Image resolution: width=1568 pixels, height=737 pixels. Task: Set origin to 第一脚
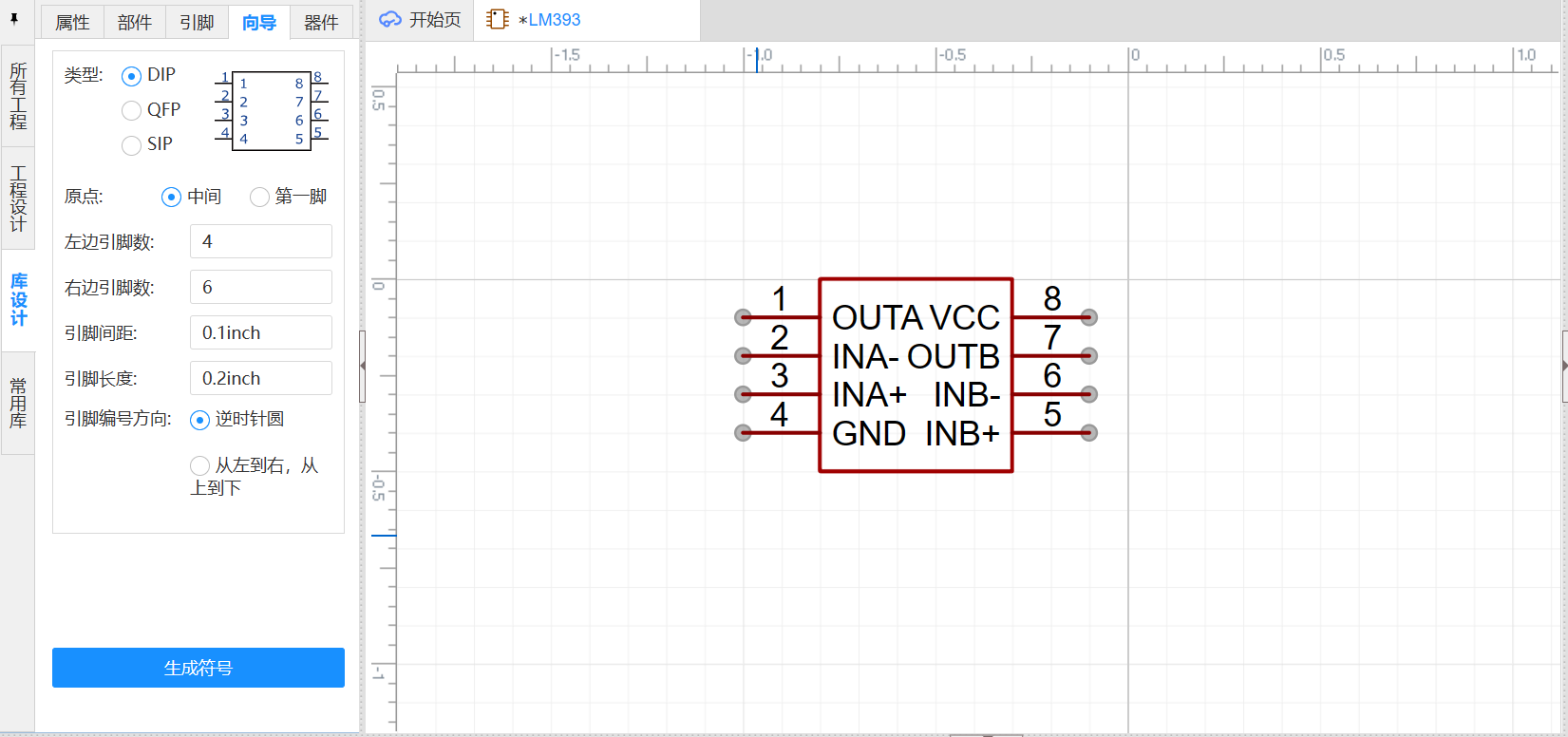259,198
